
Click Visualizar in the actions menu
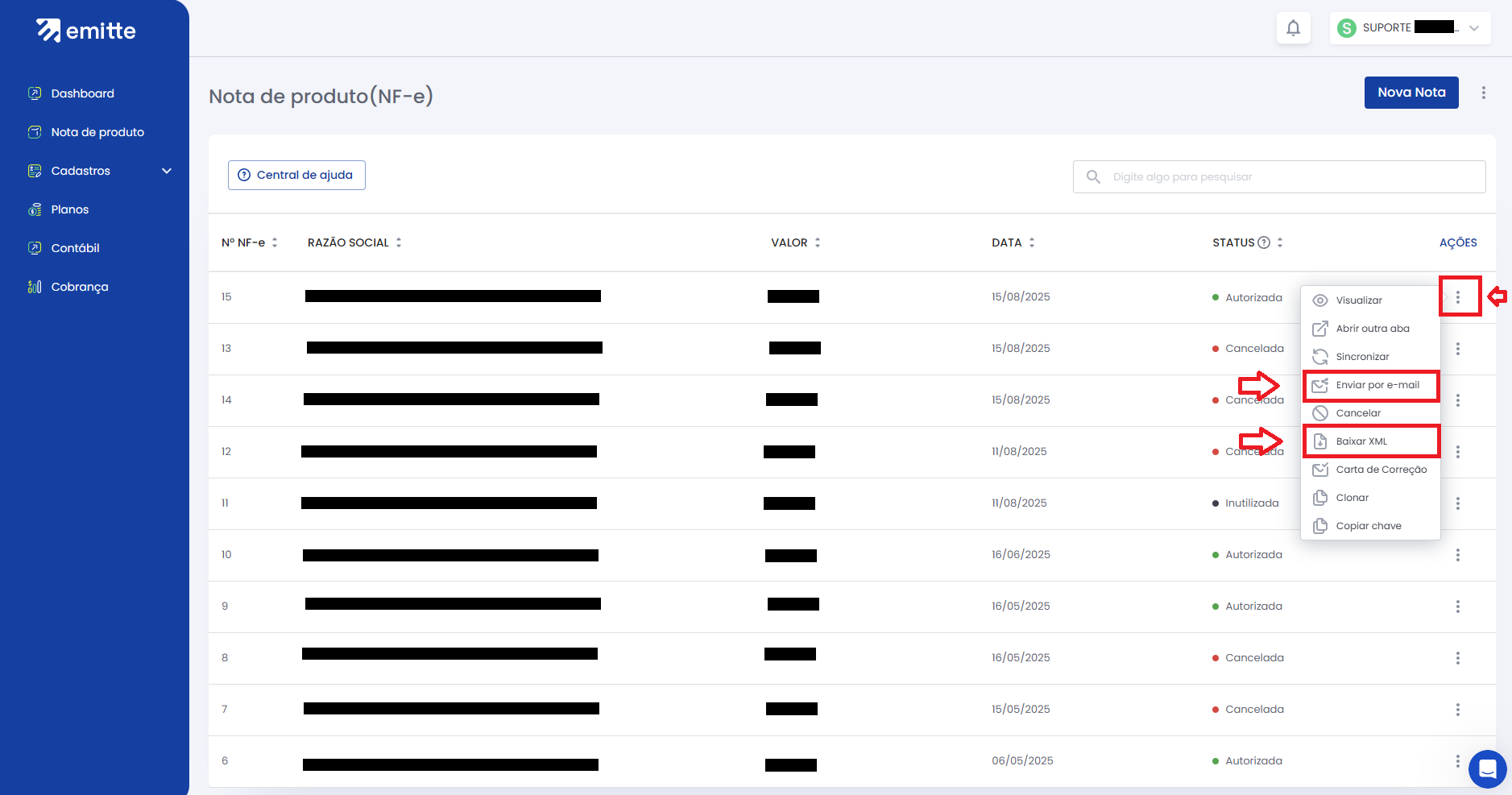click(x=1359, y=300)
